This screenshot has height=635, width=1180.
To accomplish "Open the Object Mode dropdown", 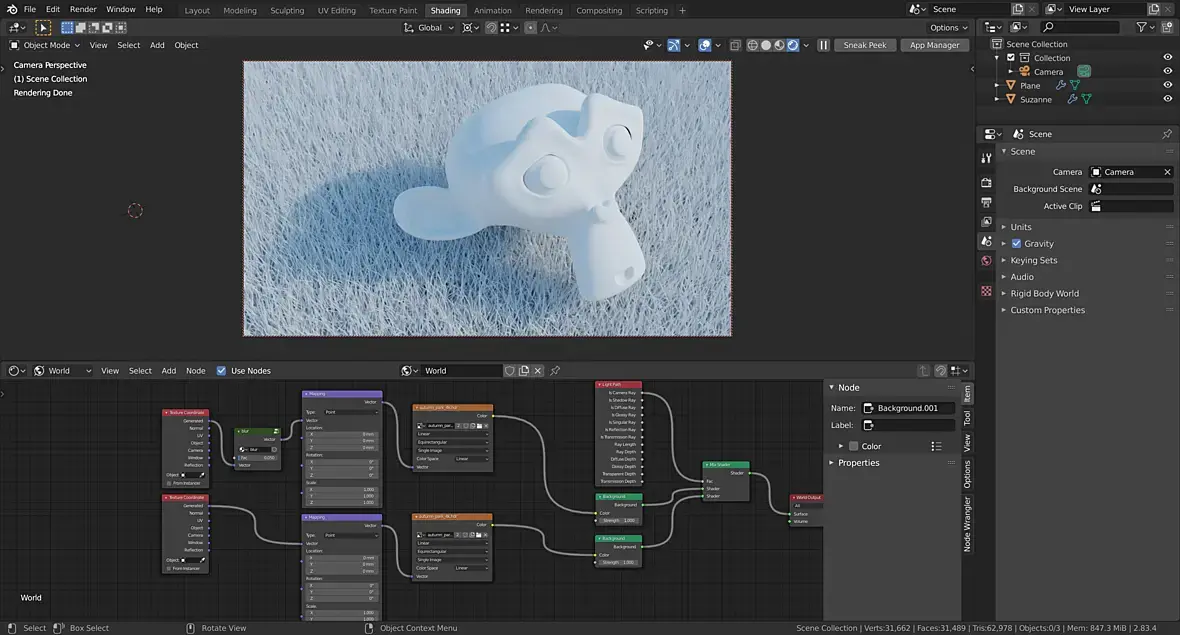I will click(46, 45).
